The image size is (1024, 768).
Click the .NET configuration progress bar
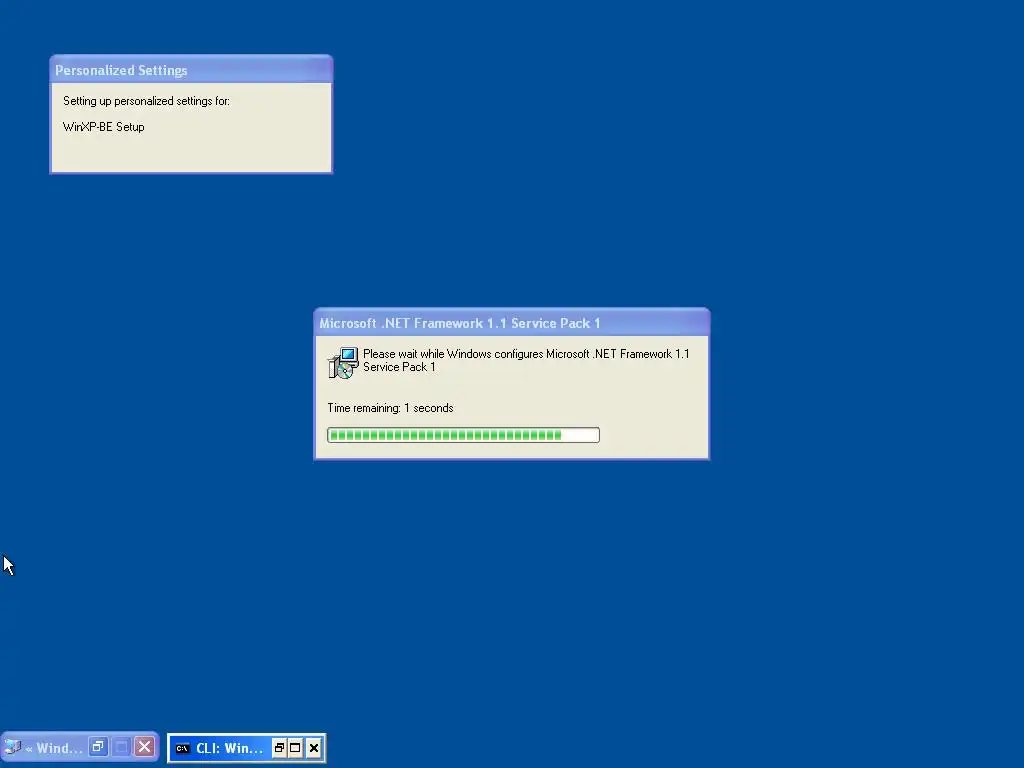(463, 435)
